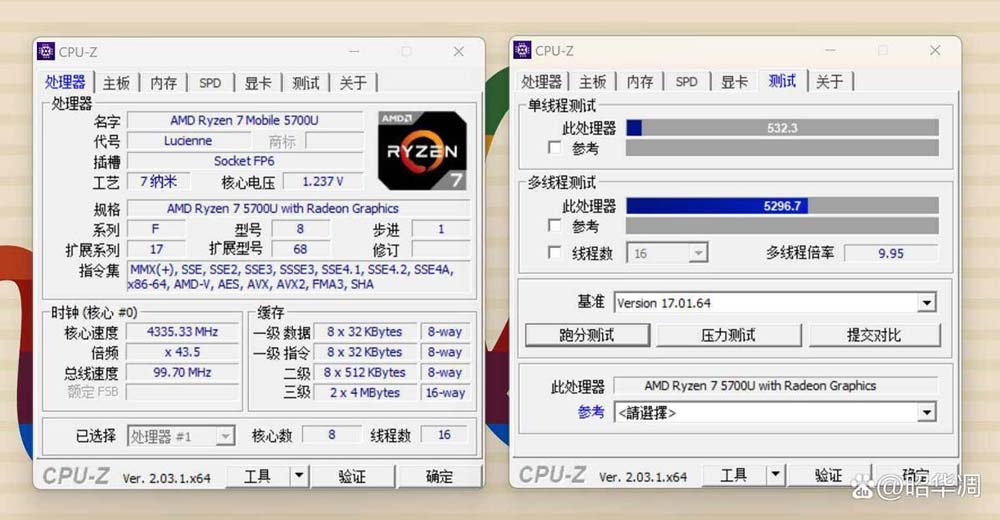
Task: Click the CPU-Z icon in right window title bar
Action: pyautogui.click(x=521, y=50)
